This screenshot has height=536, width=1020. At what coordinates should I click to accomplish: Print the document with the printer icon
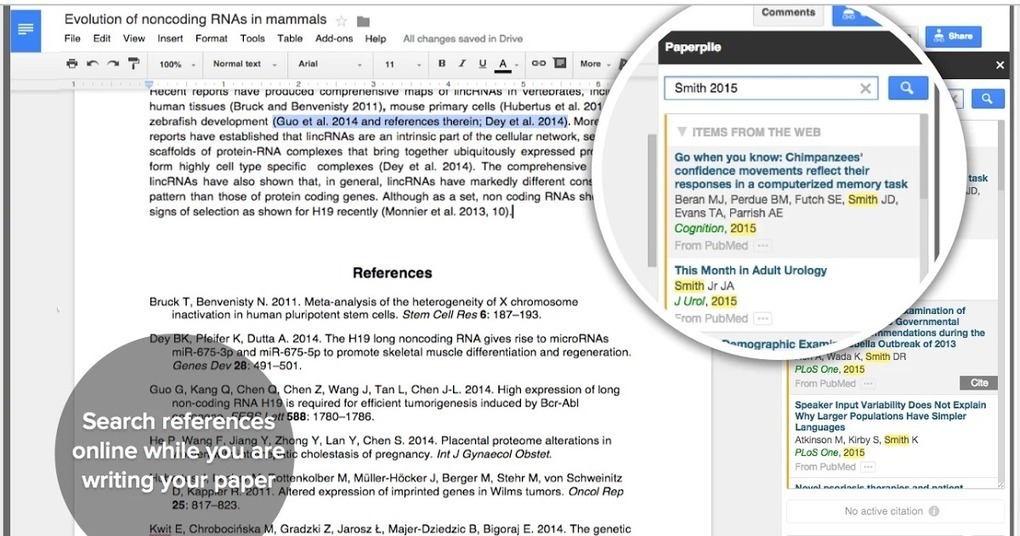pyautogui.click(x=72, y=64)
